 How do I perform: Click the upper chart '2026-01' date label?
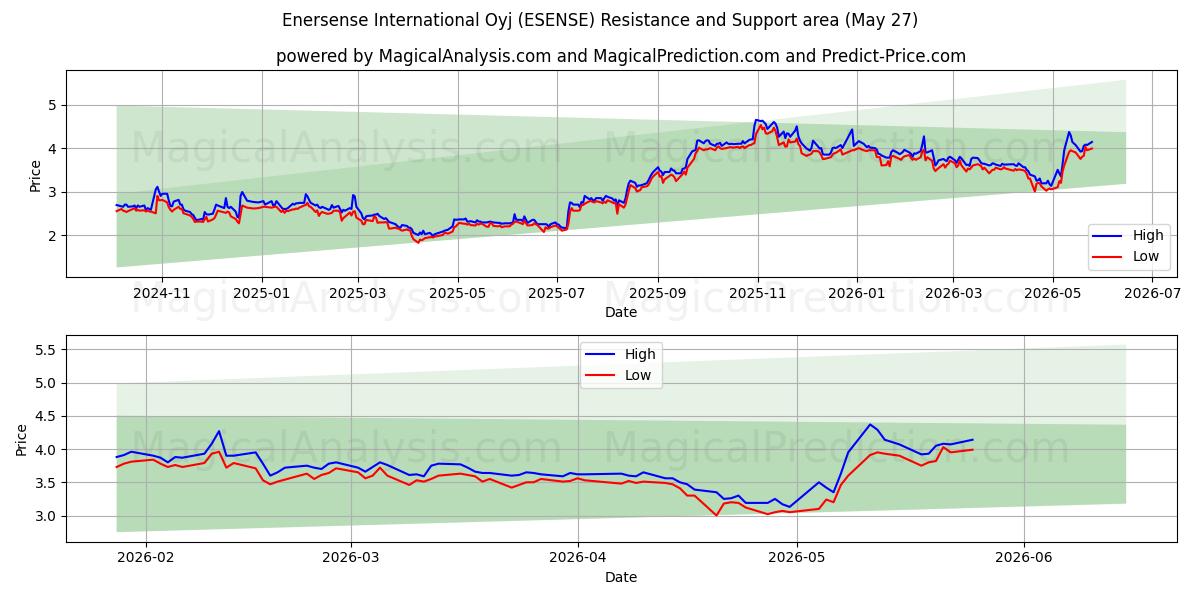point(857,294)
